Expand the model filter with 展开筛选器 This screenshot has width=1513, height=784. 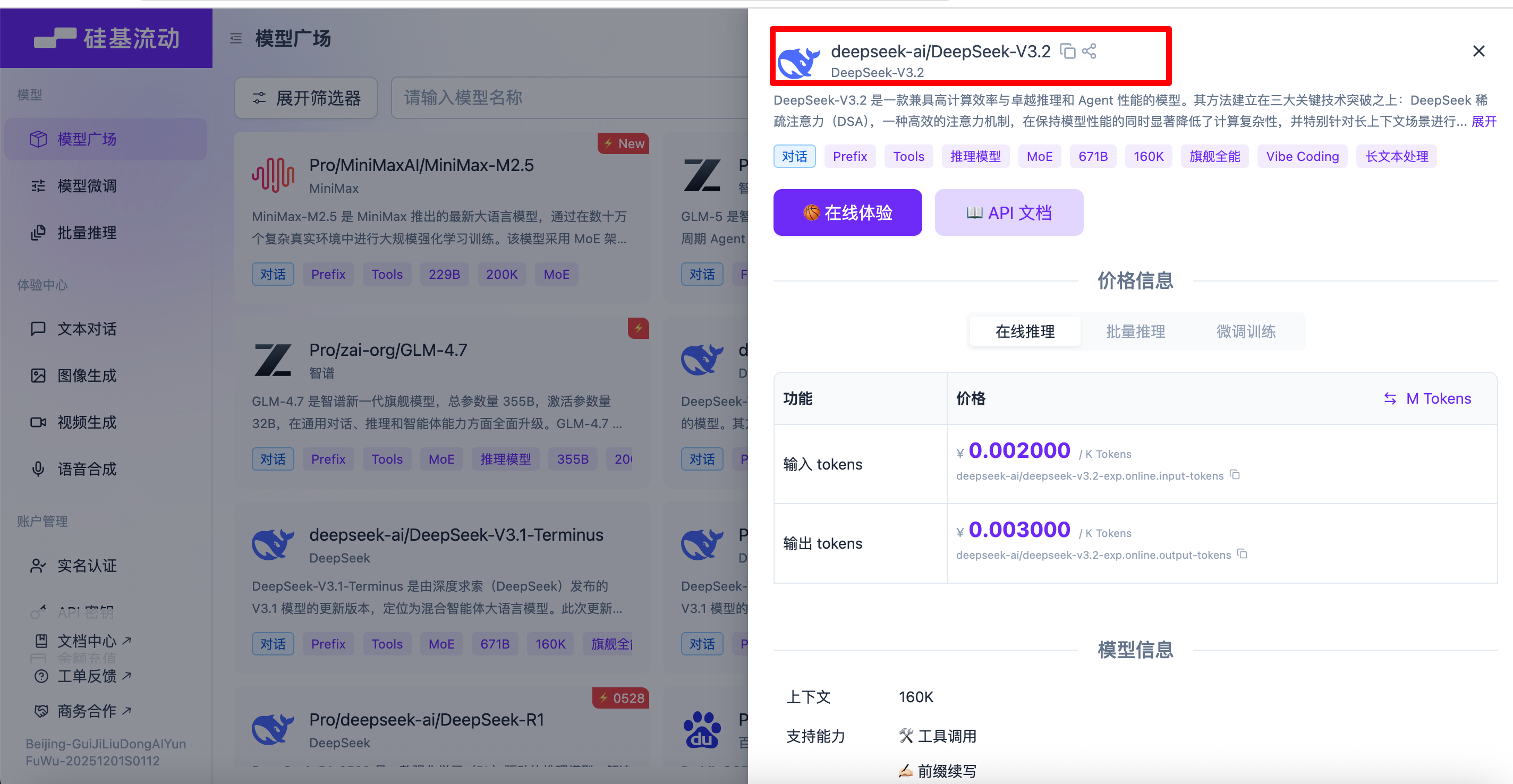click(x=306, y=98)
